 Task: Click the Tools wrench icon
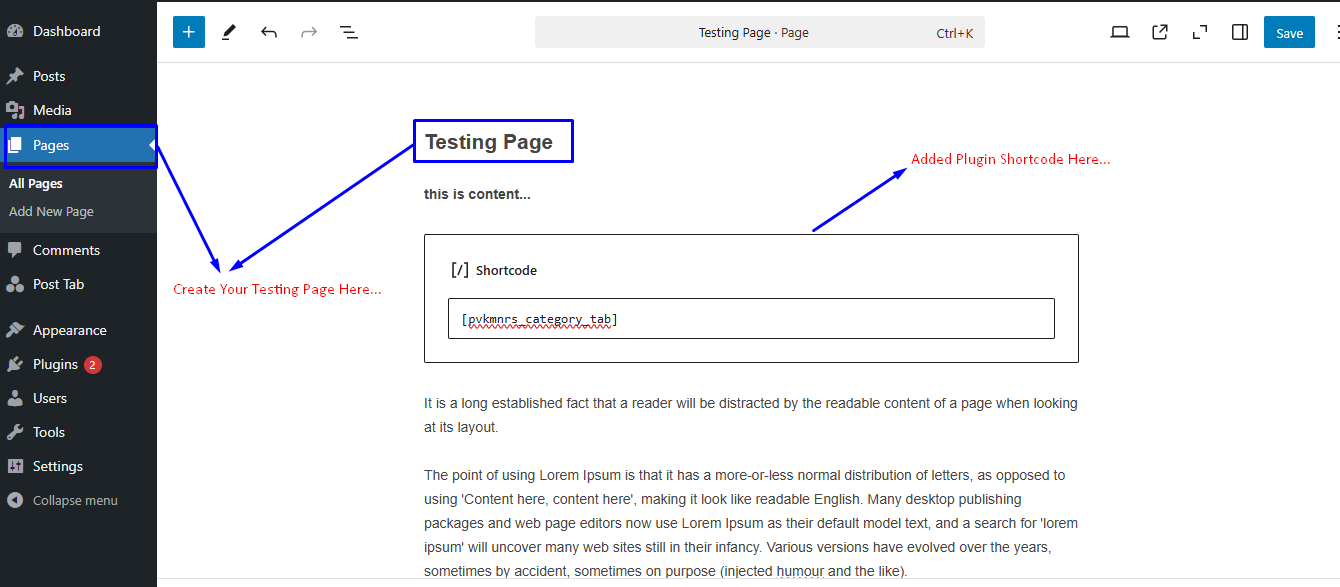pos(15,432)
